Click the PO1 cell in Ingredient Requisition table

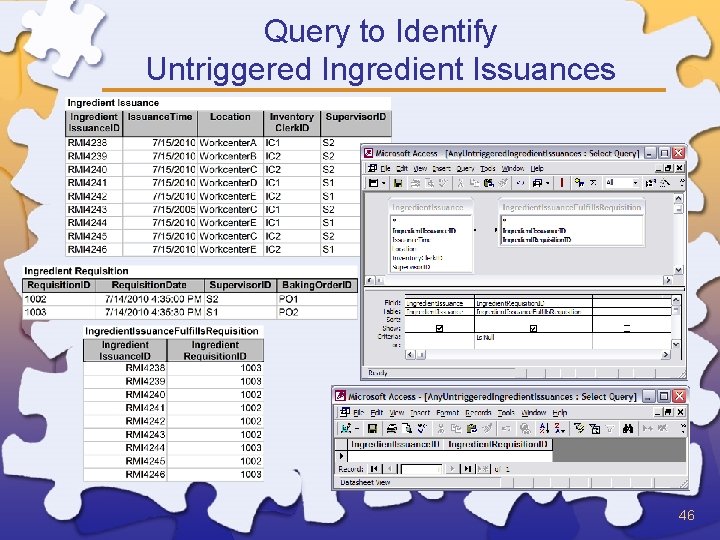[x=317, y=299]
